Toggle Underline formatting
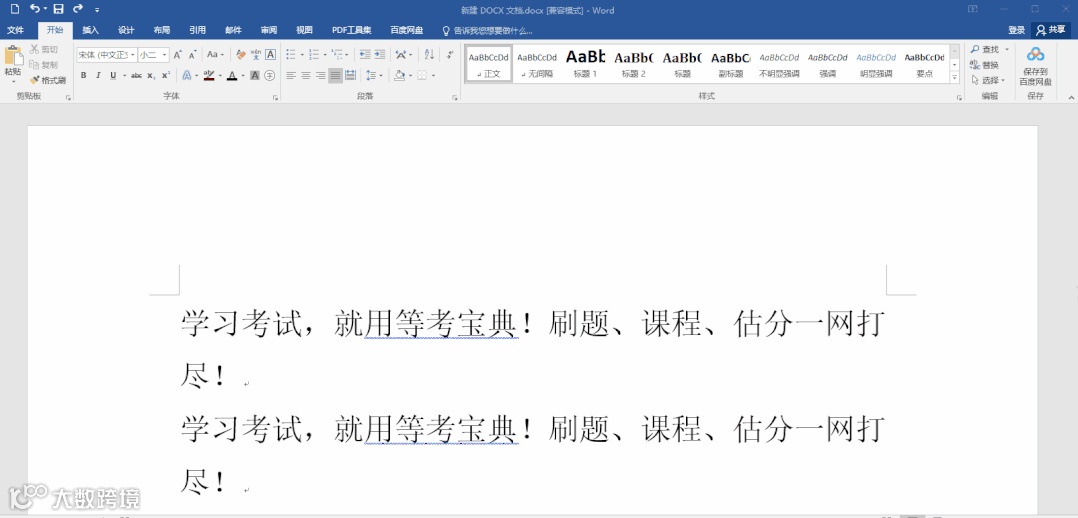This screenshot has width=1078, height=518. pos(113,75)
